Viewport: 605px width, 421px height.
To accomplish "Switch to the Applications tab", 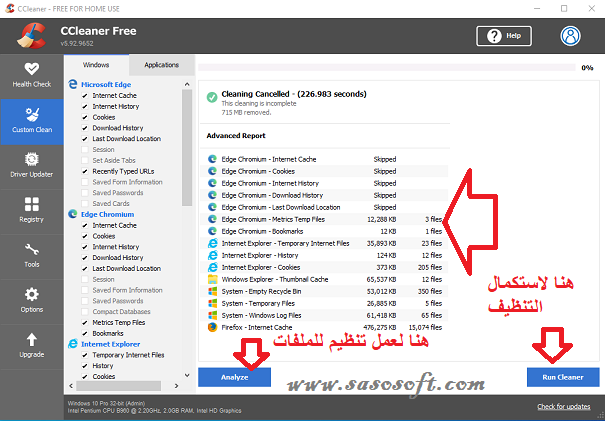I will point(162,65).
